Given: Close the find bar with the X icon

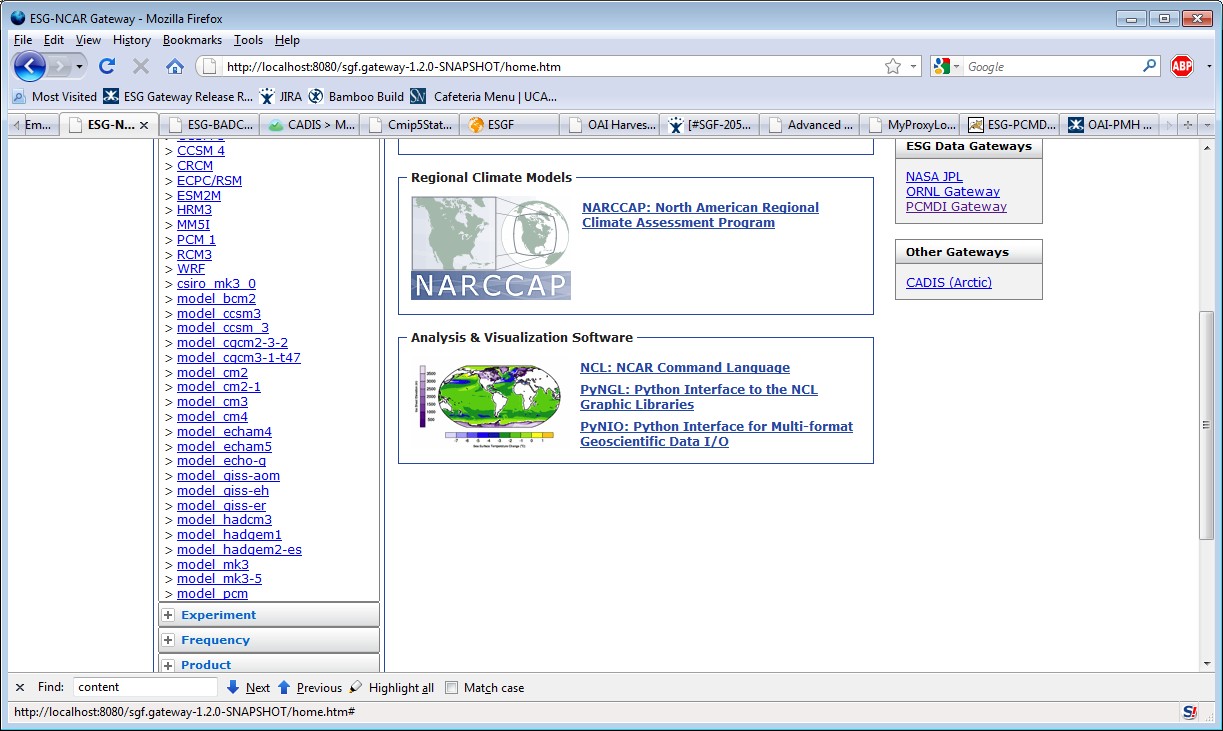Looking at the screenshot, I should coord(20,687).
